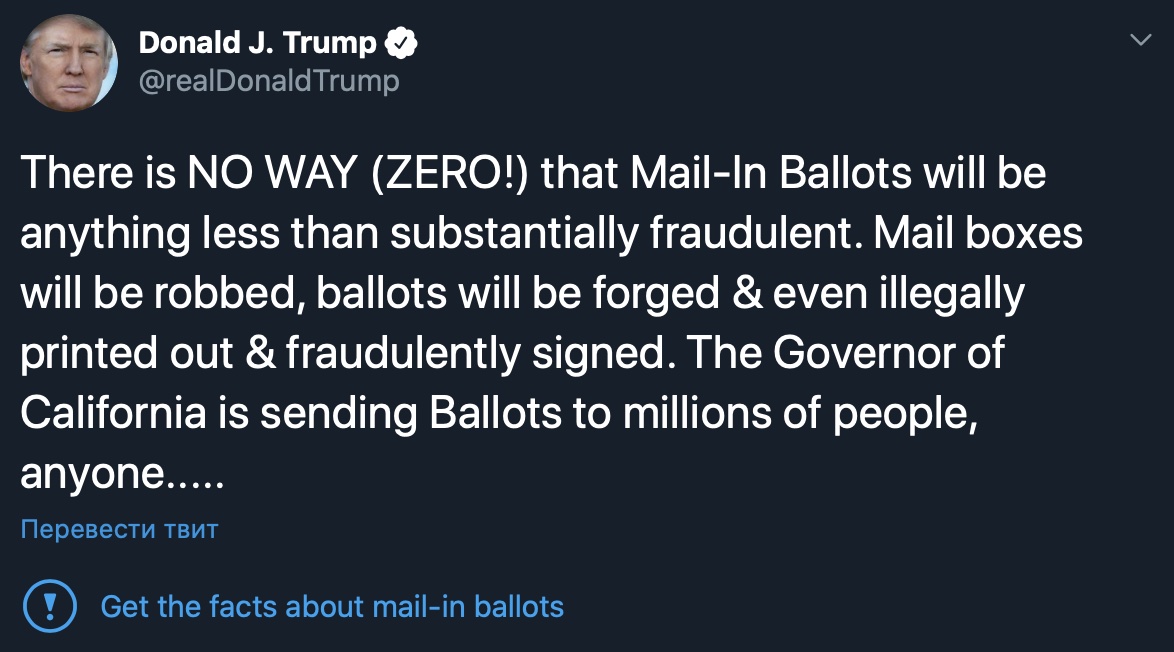
Task: Open the tweet options chevron menu
Action: pos(1140,40)
